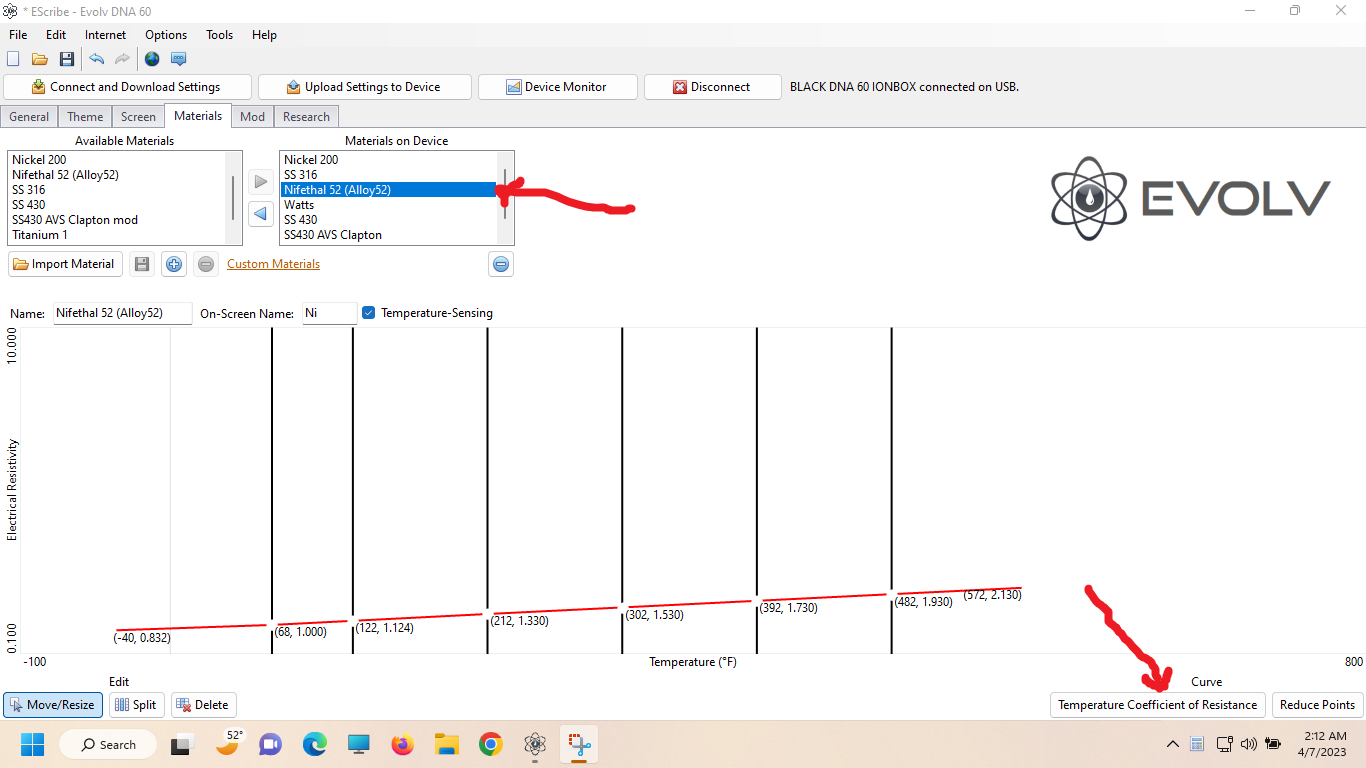
Task: Click left arrow to remove material from device
Action: coord(260,214)
